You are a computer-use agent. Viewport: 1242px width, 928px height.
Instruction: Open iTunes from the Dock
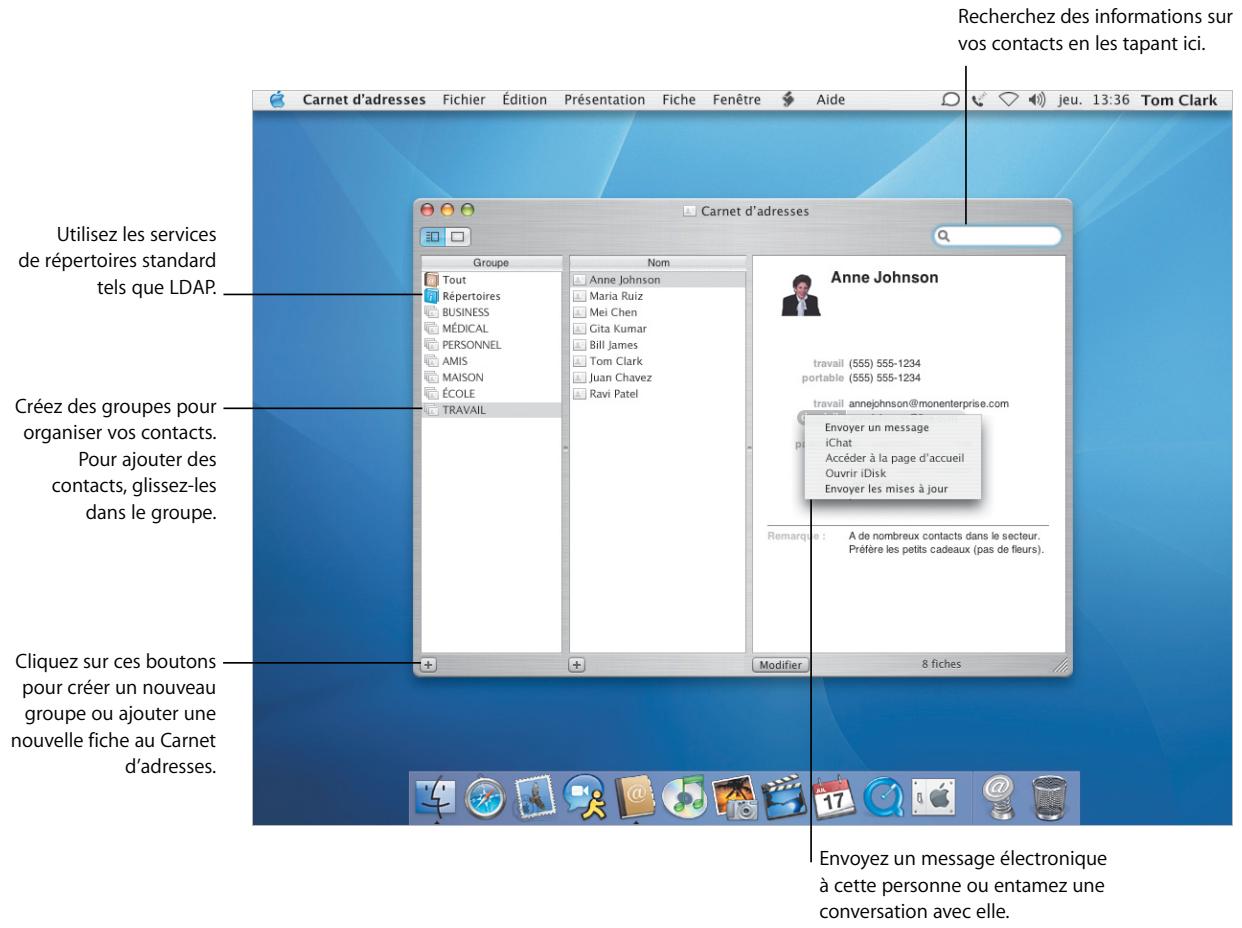[684, 797]
